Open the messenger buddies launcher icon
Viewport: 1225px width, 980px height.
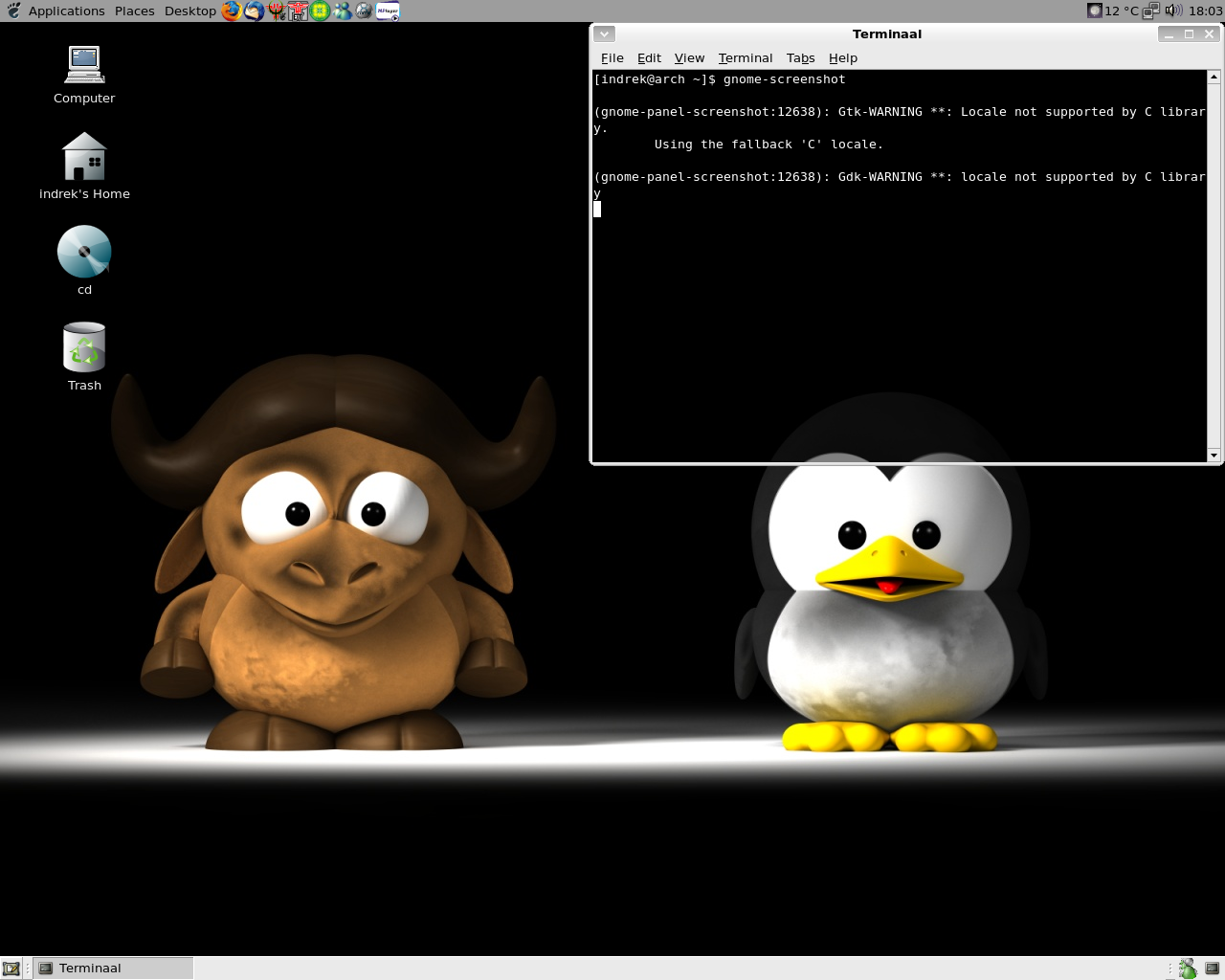coord(343,11)
